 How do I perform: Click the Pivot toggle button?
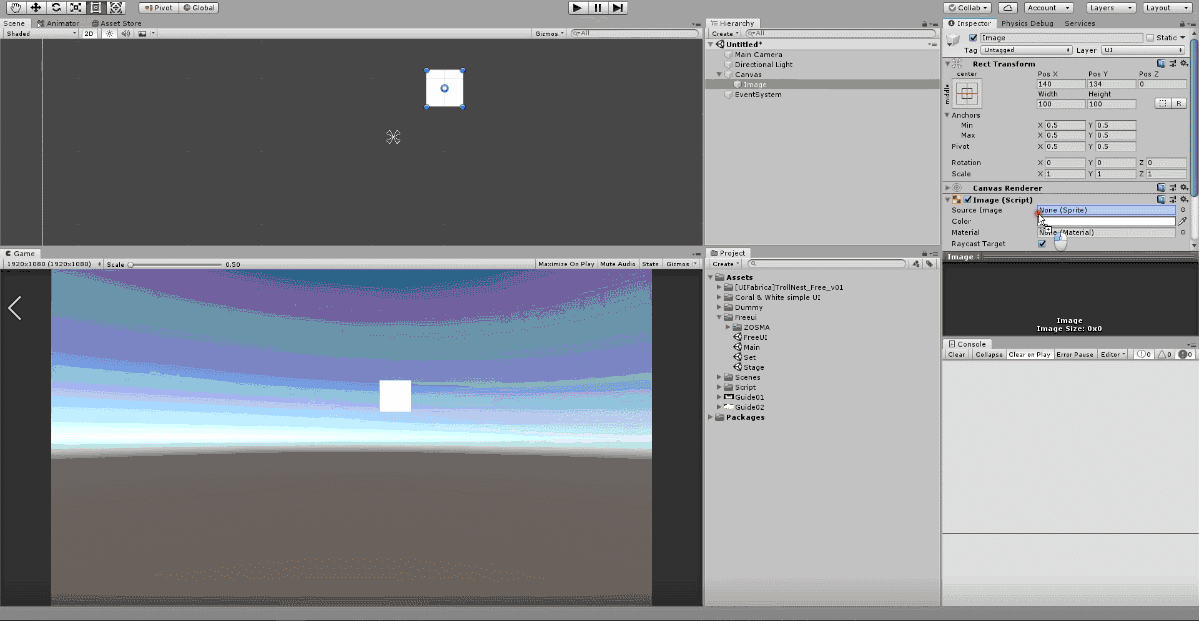158,8
